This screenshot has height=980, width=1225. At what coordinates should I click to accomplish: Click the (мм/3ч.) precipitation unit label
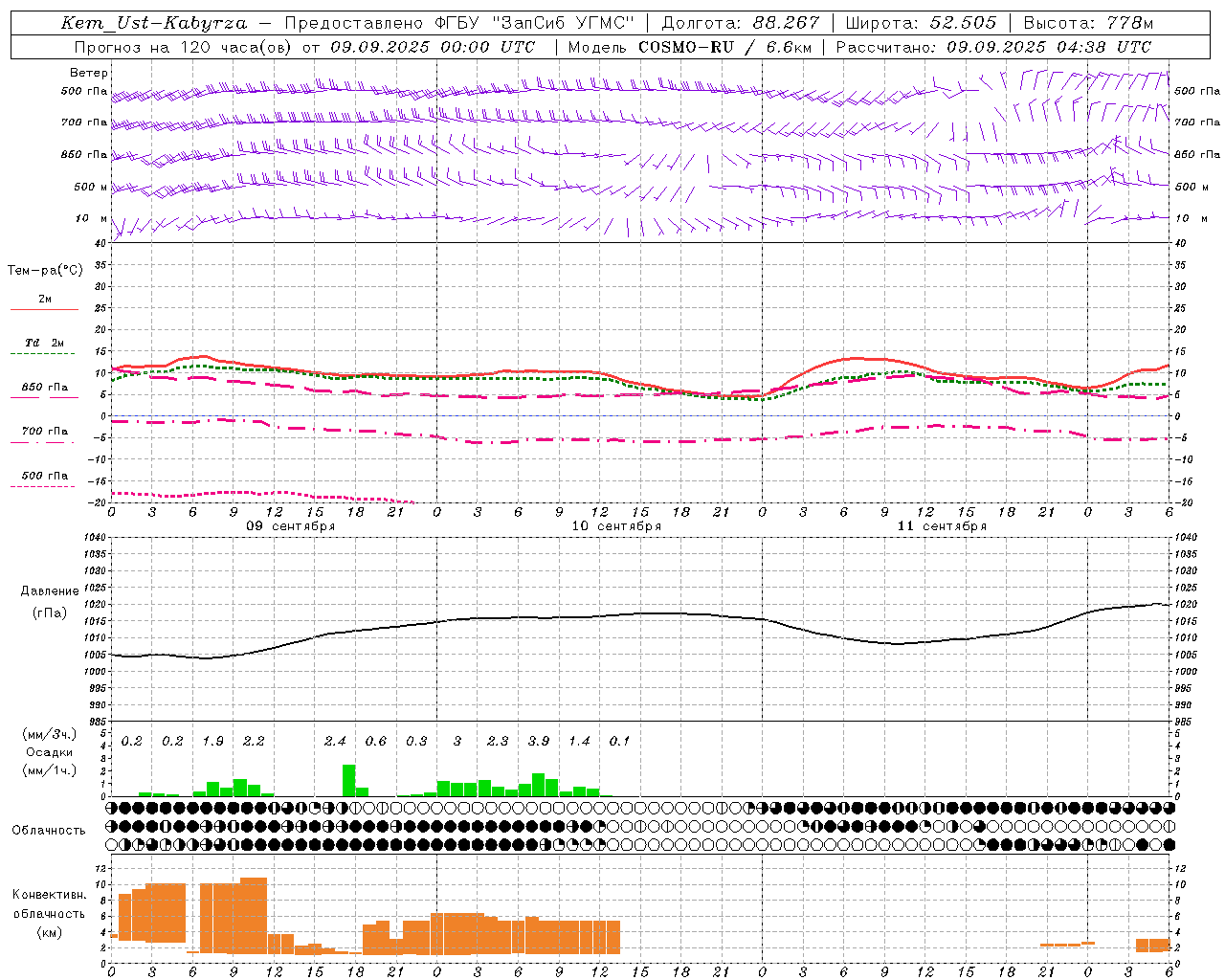pyautogui.click(x=50, y=734)
